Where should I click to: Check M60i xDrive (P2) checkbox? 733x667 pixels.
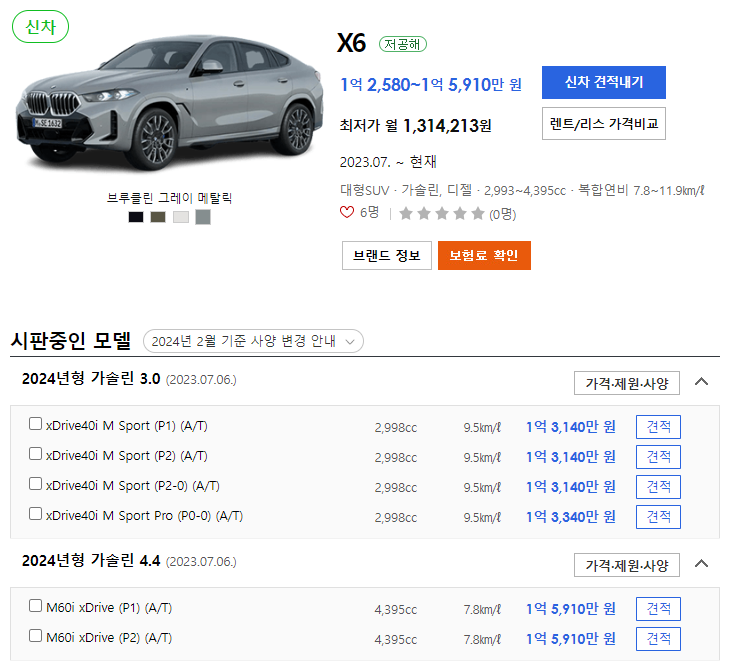click(x=36, y=636)
